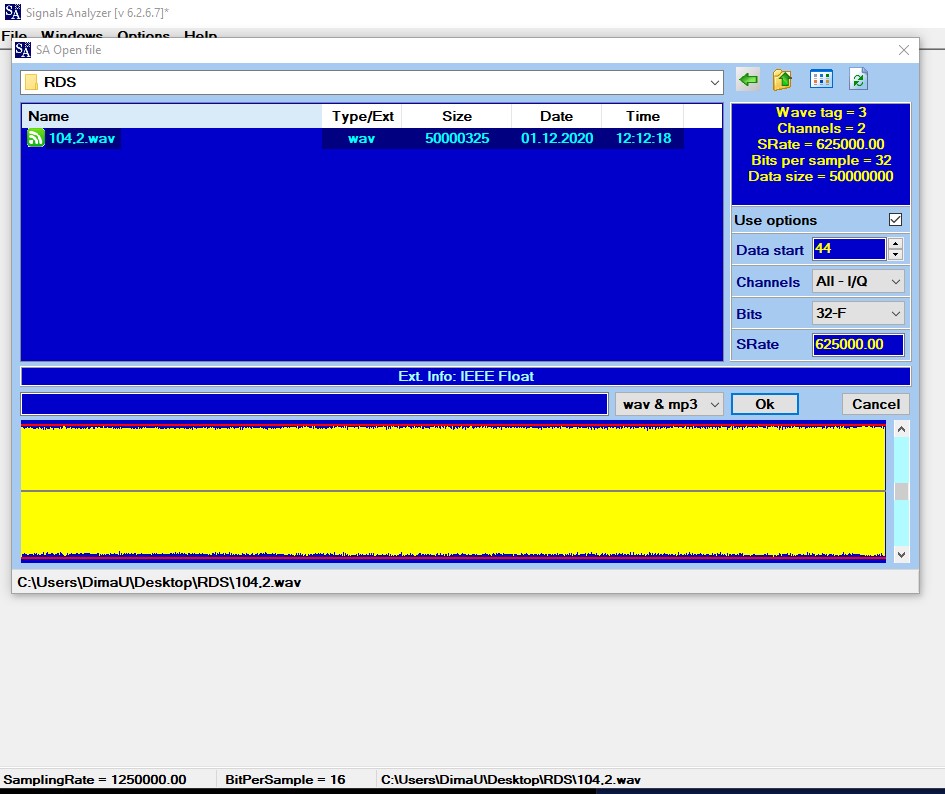Change the file list view mode icon
Viewport: 945px width, 794px height.
pos(821,80)
